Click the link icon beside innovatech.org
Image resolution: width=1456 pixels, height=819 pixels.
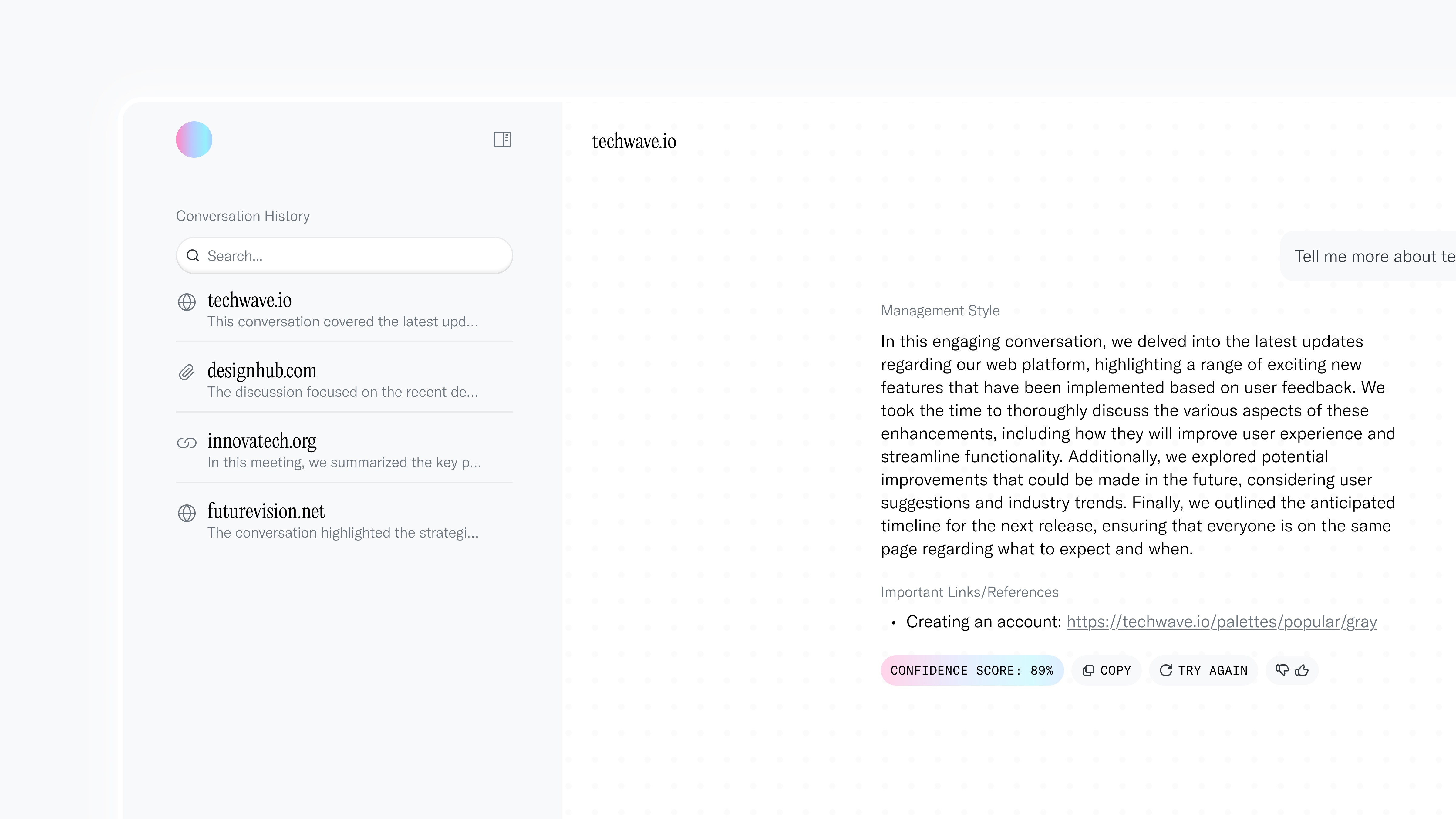coord(187,443)
